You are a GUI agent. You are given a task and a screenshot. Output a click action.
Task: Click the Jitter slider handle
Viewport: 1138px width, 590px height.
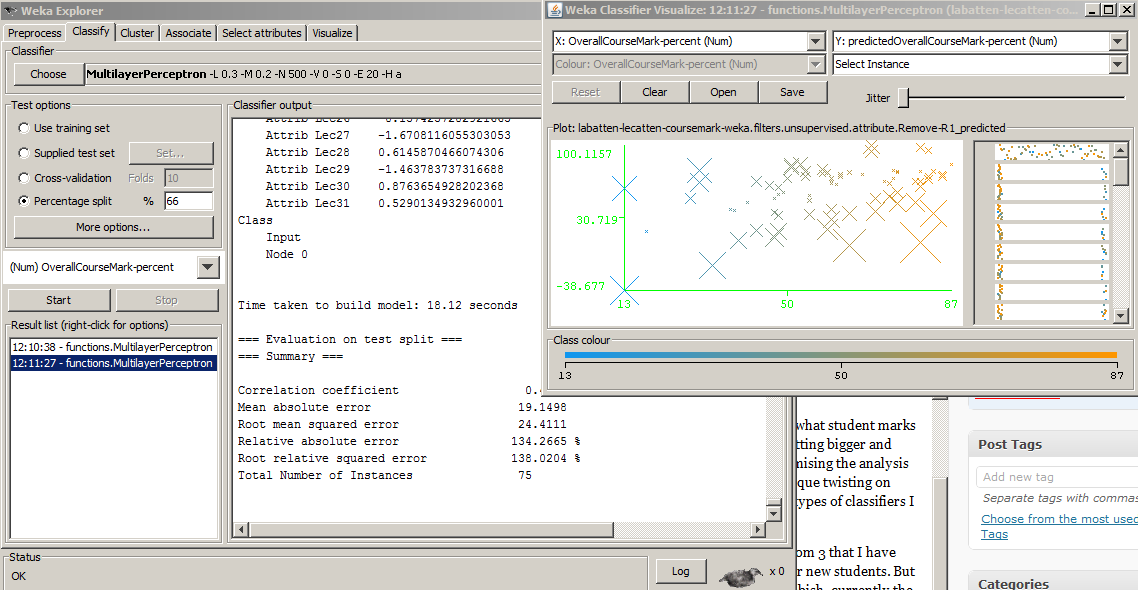tap(904, 97)
